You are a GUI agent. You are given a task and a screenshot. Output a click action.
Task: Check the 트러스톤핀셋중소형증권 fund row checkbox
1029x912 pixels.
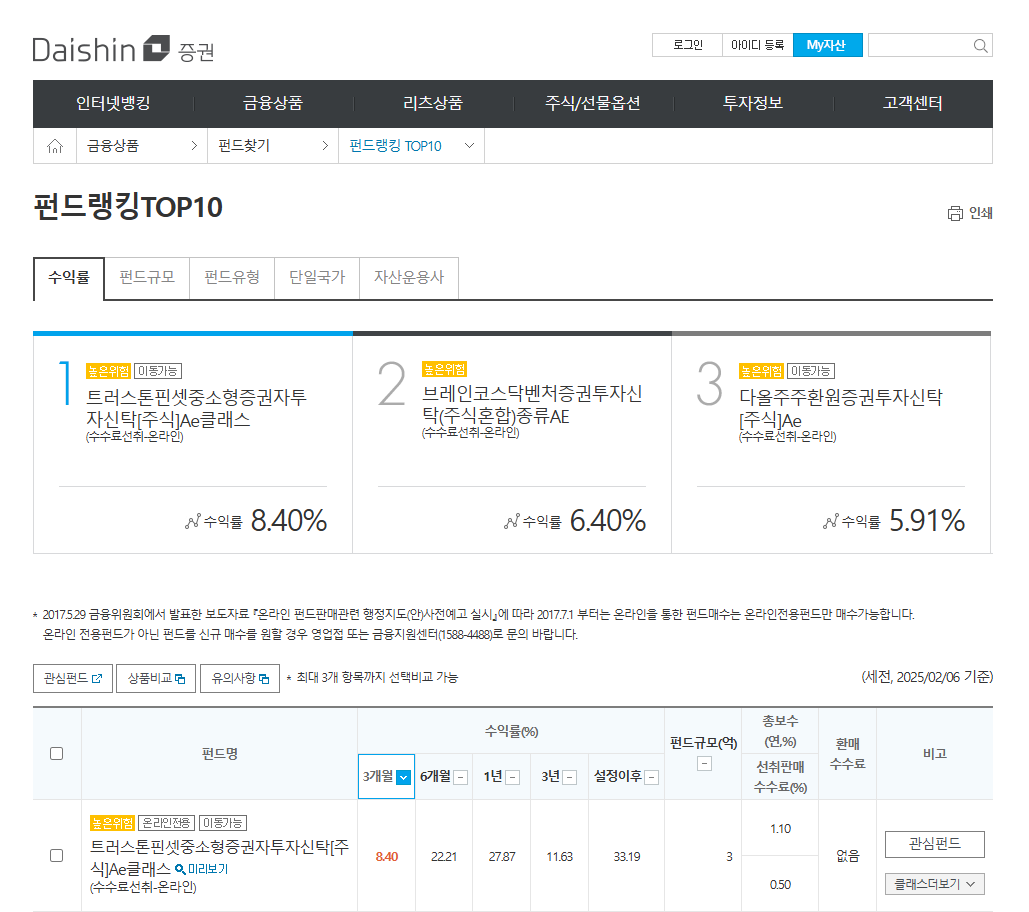point(56,856)
